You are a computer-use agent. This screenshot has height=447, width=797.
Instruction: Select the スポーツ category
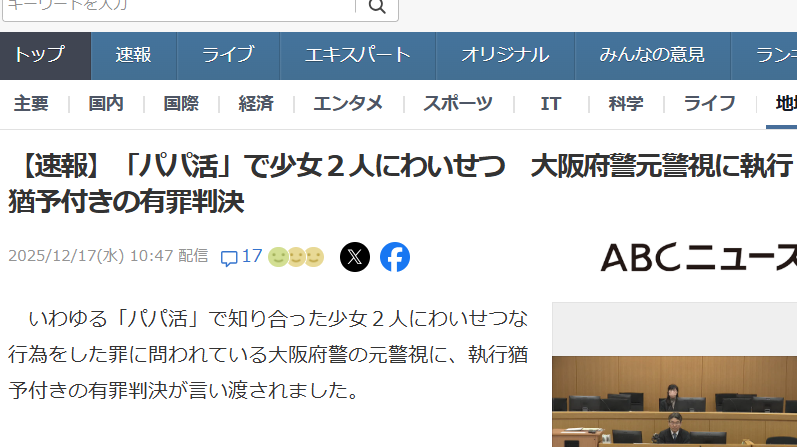click(458, 104)
